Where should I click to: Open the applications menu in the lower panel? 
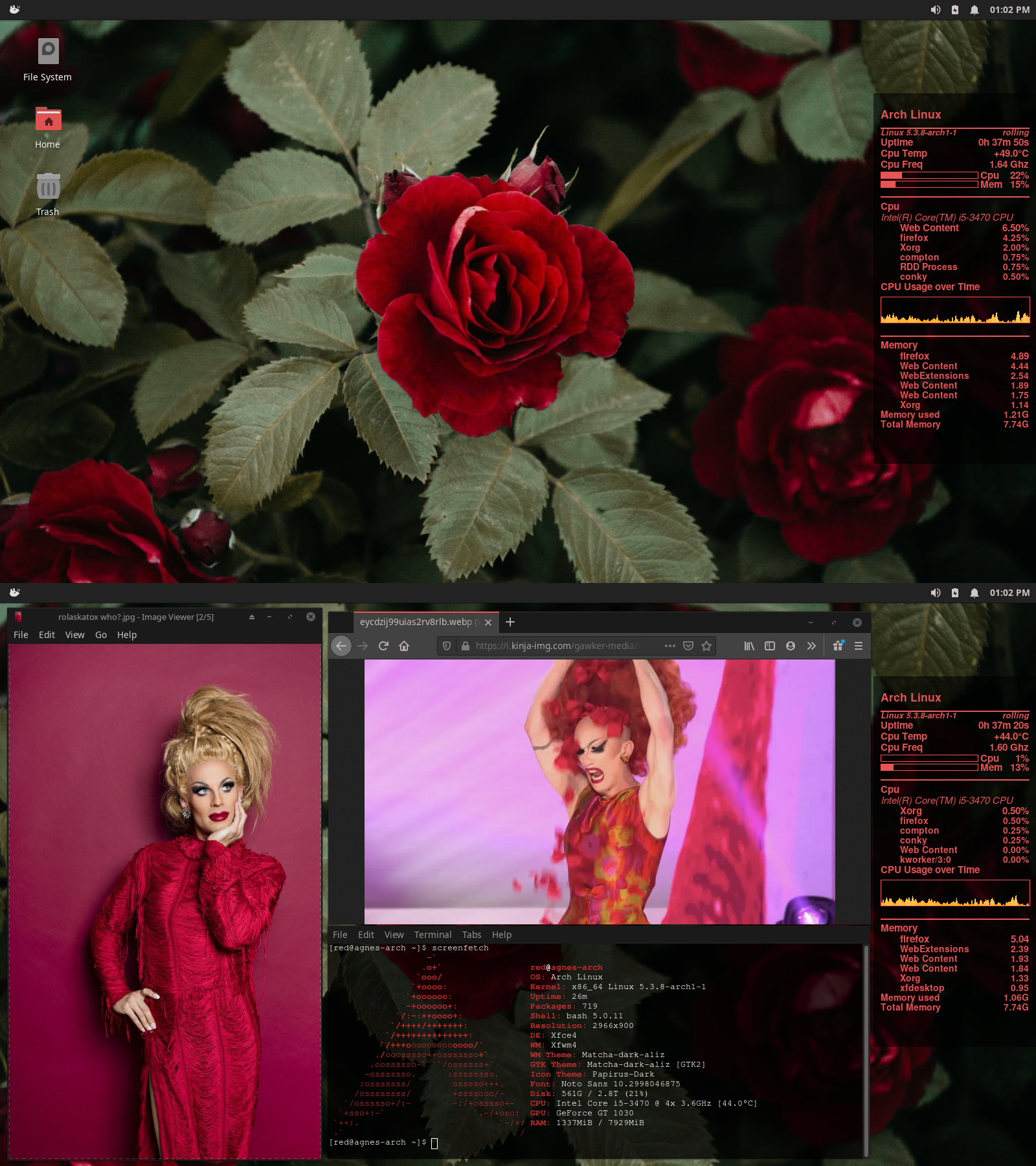pos(15,593)
